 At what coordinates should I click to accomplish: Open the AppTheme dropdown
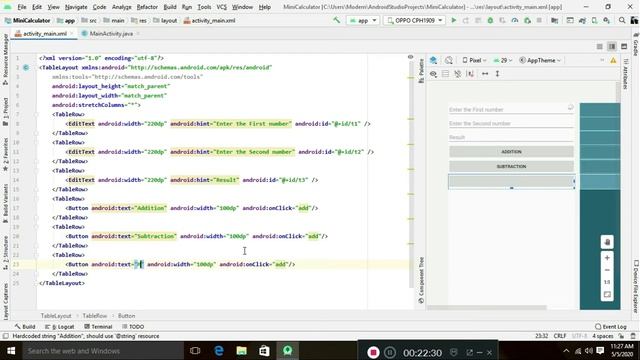(x=540, y=60)
